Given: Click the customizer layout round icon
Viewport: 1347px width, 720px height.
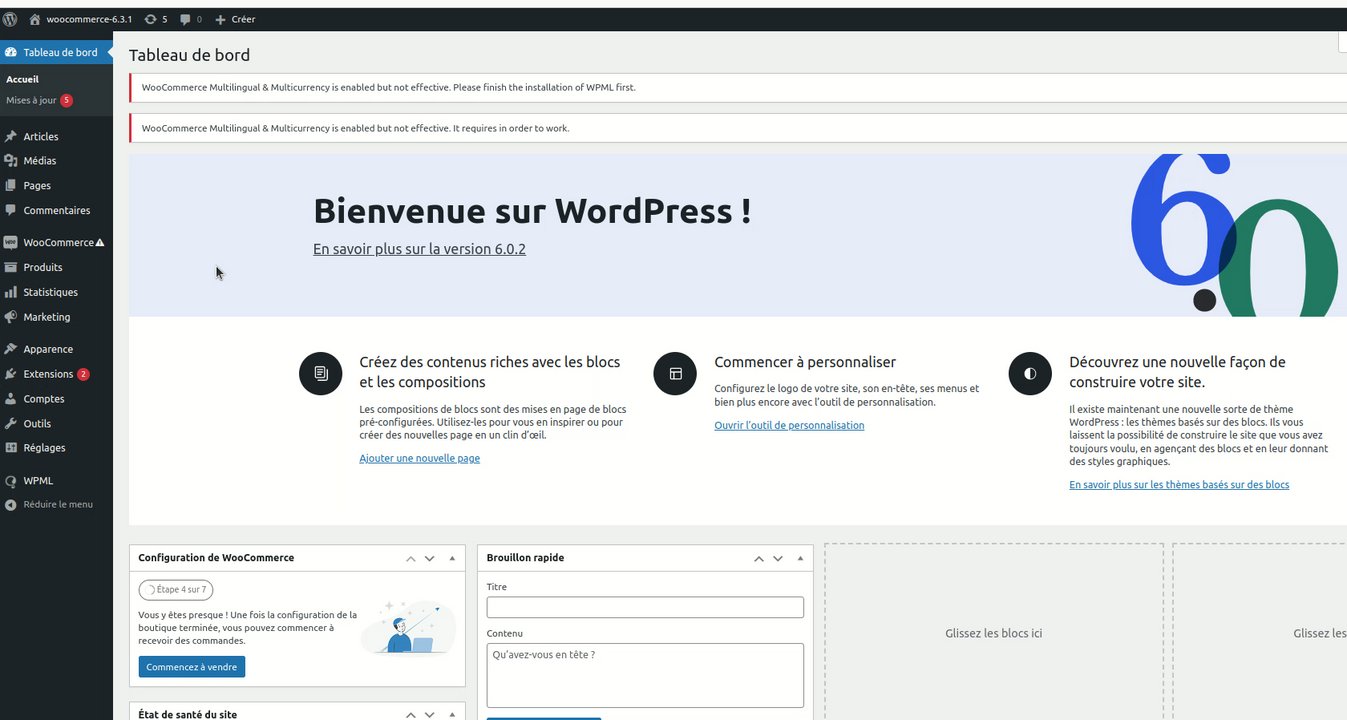Looking at the screenshot, I should point(675,374).
